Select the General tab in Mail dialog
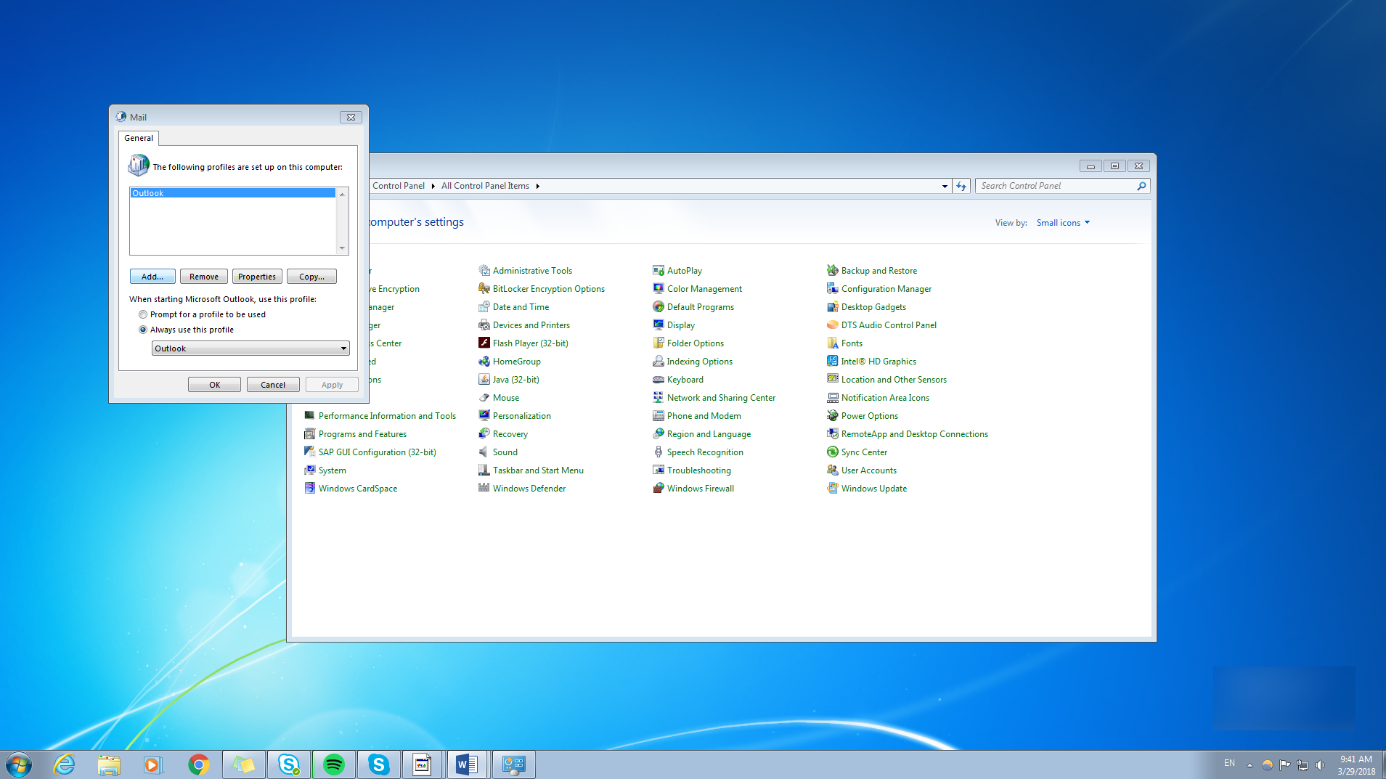The width and height of the screenshot is (1386, 779). point(139,138)
